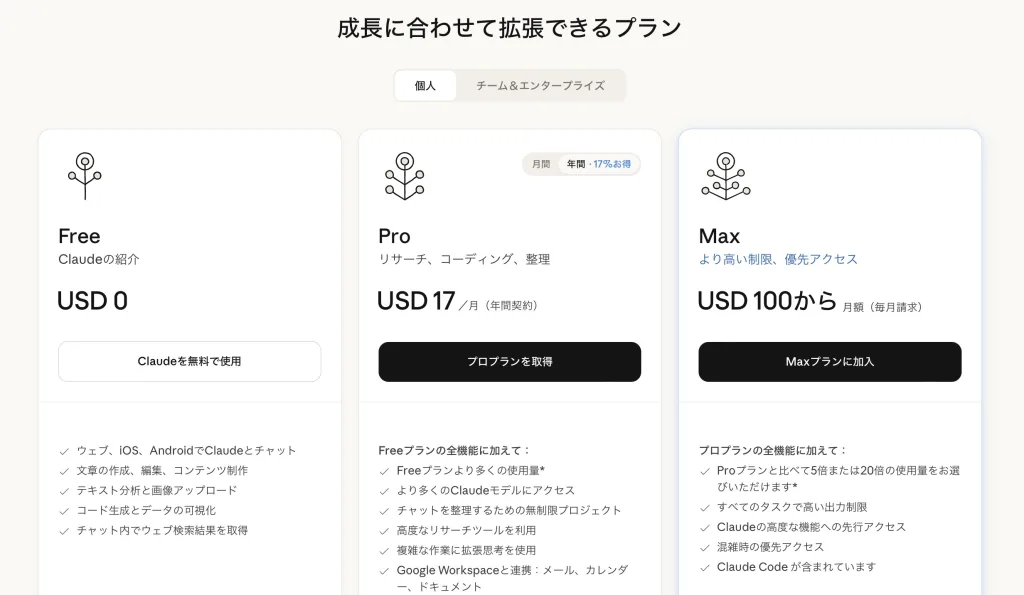Viewport: 1024px width, 595px height.
Task: Switch to チーム＆エンタープライズ tab
Action: pyautogui.click(x=540, y=86)
